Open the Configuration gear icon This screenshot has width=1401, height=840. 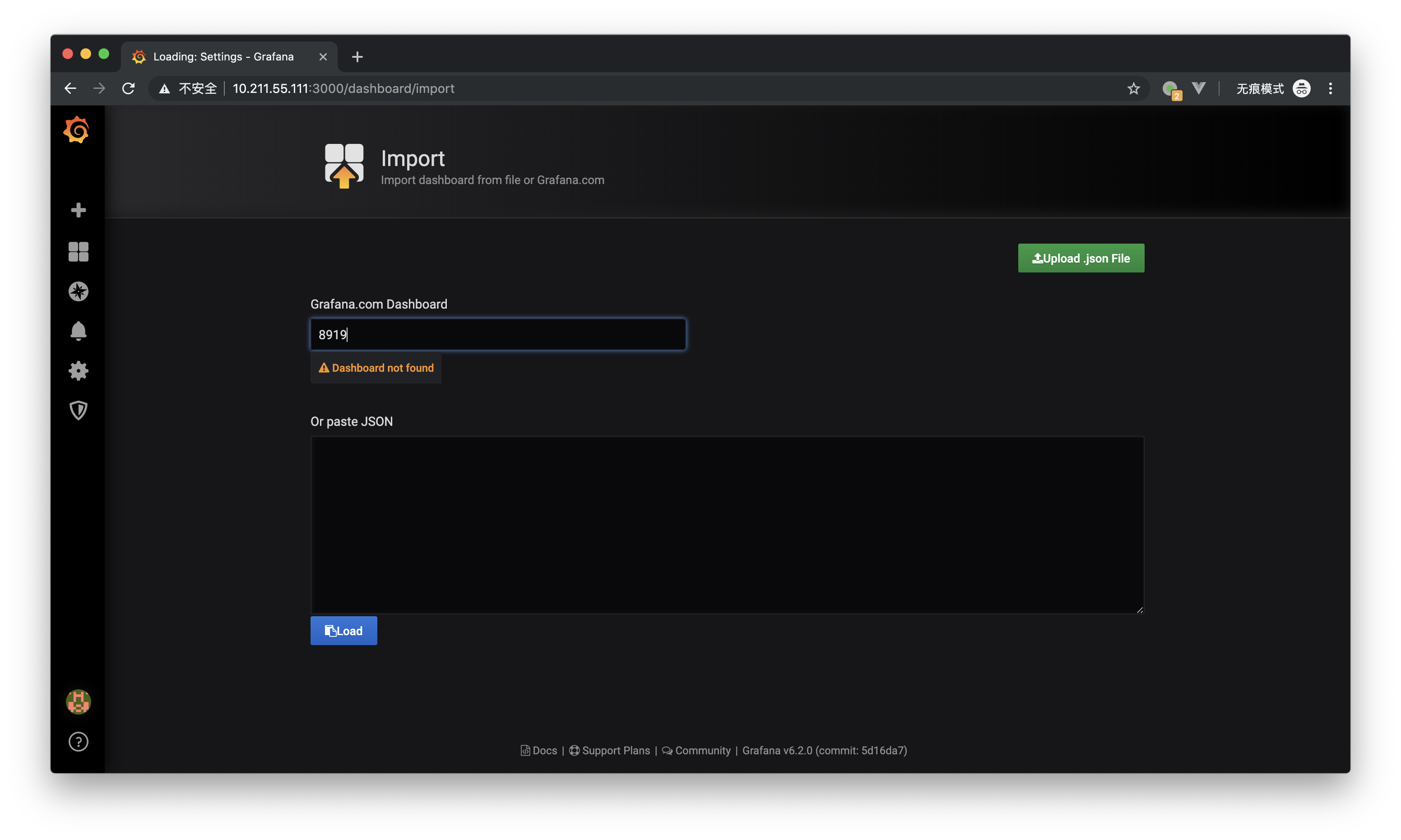[x=78, y=371]
